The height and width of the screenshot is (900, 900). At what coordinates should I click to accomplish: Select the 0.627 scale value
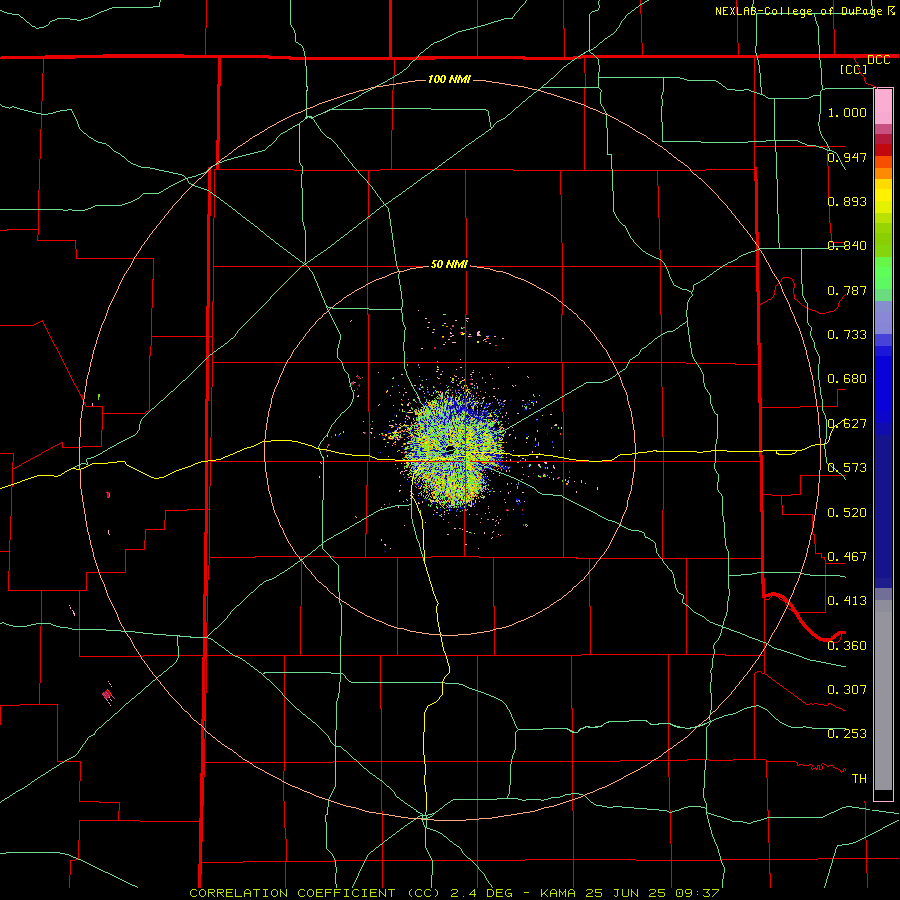pyautogui.click(x=847, y=424)
